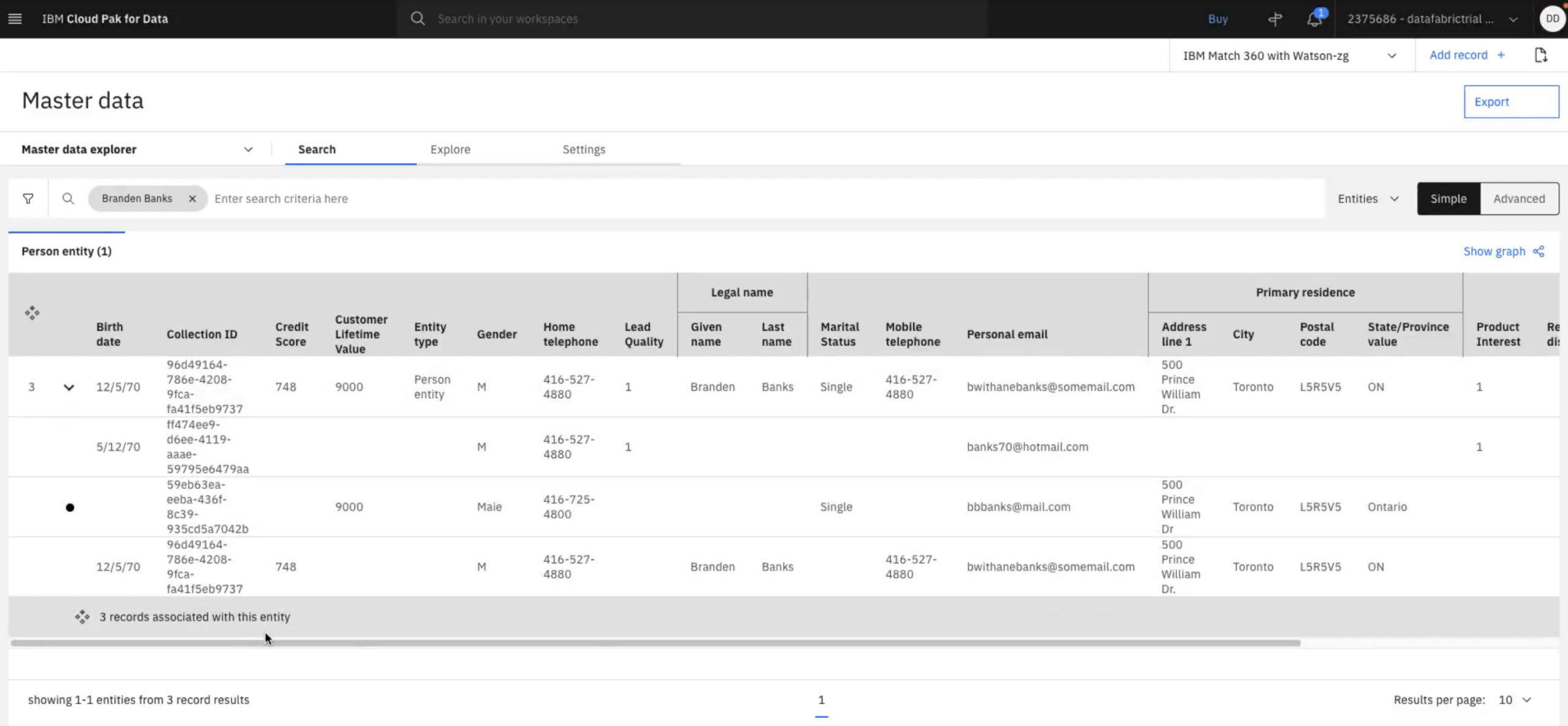Open the DD user avatar menu
The height and width of the screenshot is (726, 1568).
pos(1552,19)
